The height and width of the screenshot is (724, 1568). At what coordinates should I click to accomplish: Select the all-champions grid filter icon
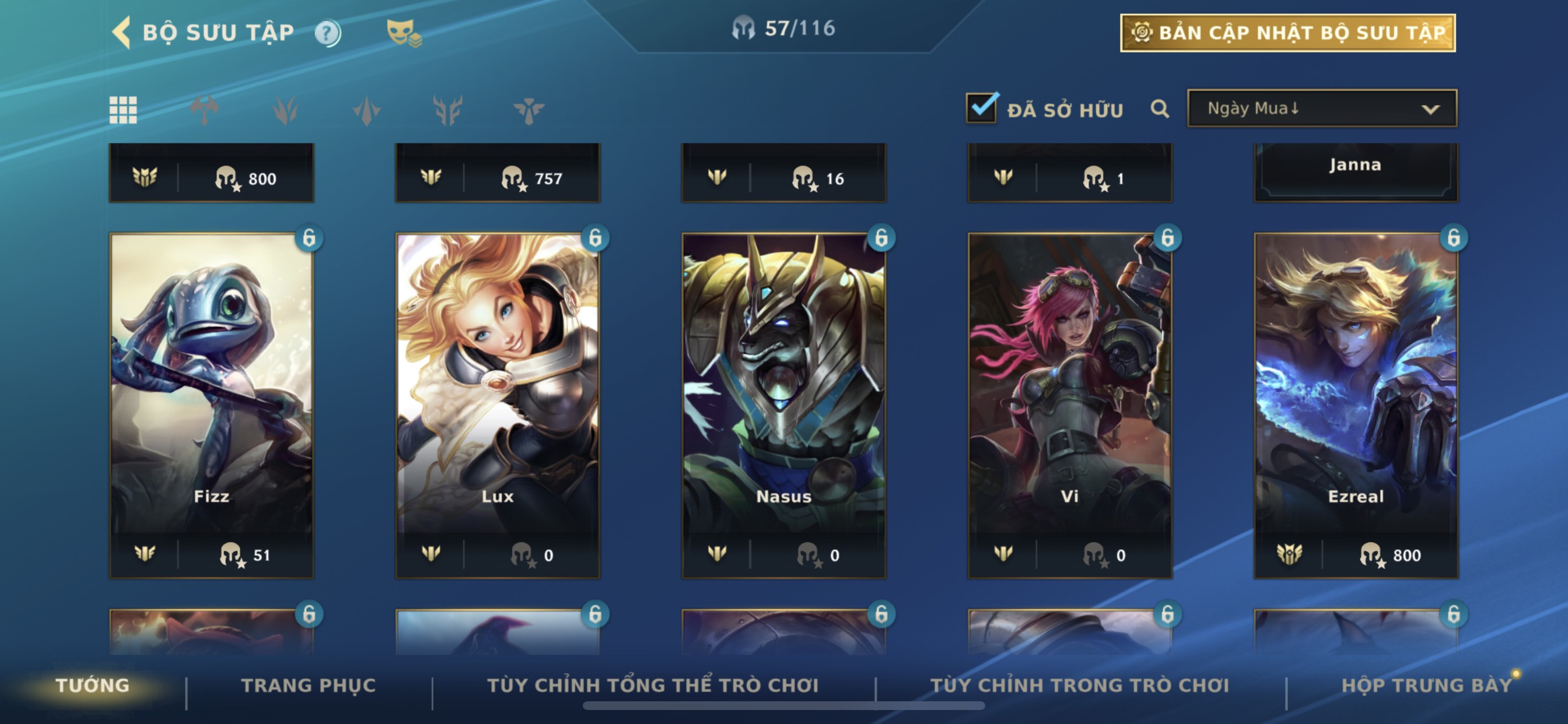(123, 110)
